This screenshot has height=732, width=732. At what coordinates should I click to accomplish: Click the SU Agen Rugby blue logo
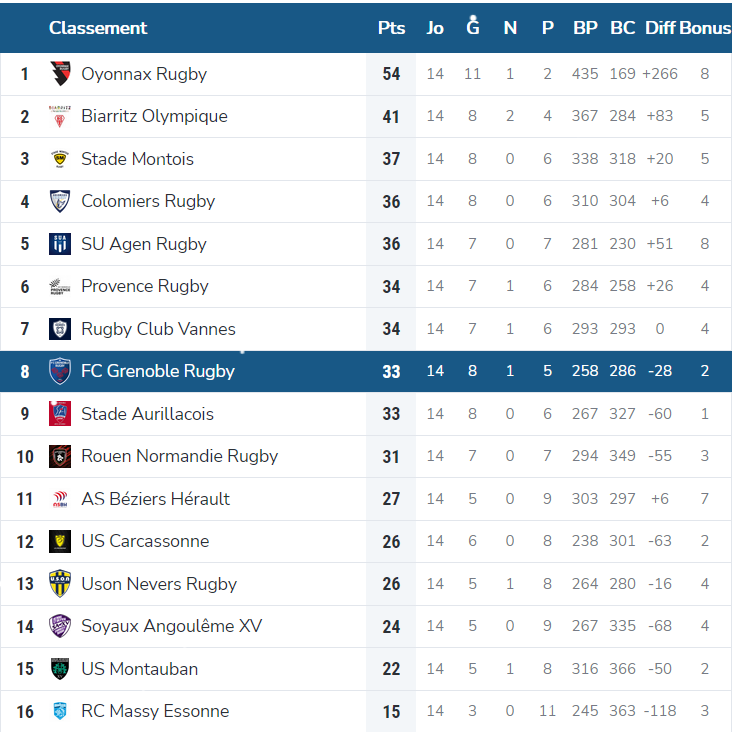point(60,244)
